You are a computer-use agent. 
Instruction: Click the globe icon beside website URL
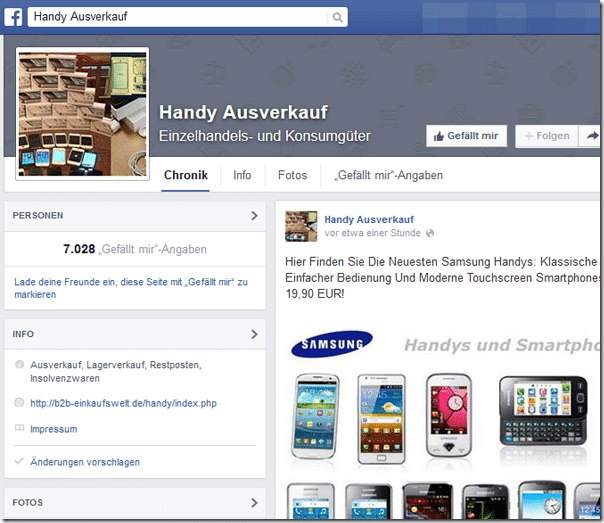[19, 403]
